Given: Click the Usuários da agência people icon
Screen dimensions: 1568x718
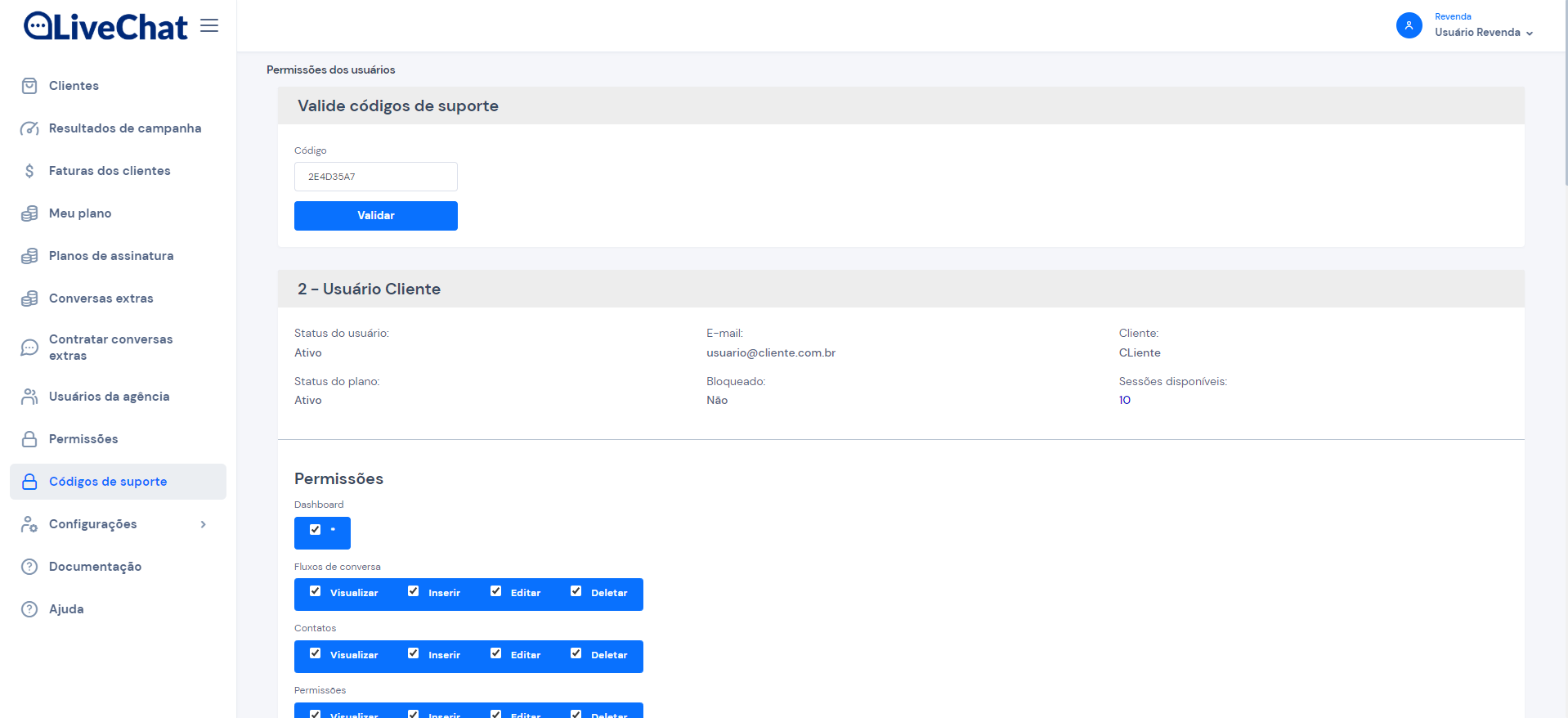Looking at the screenshot, I should (29, 397).
